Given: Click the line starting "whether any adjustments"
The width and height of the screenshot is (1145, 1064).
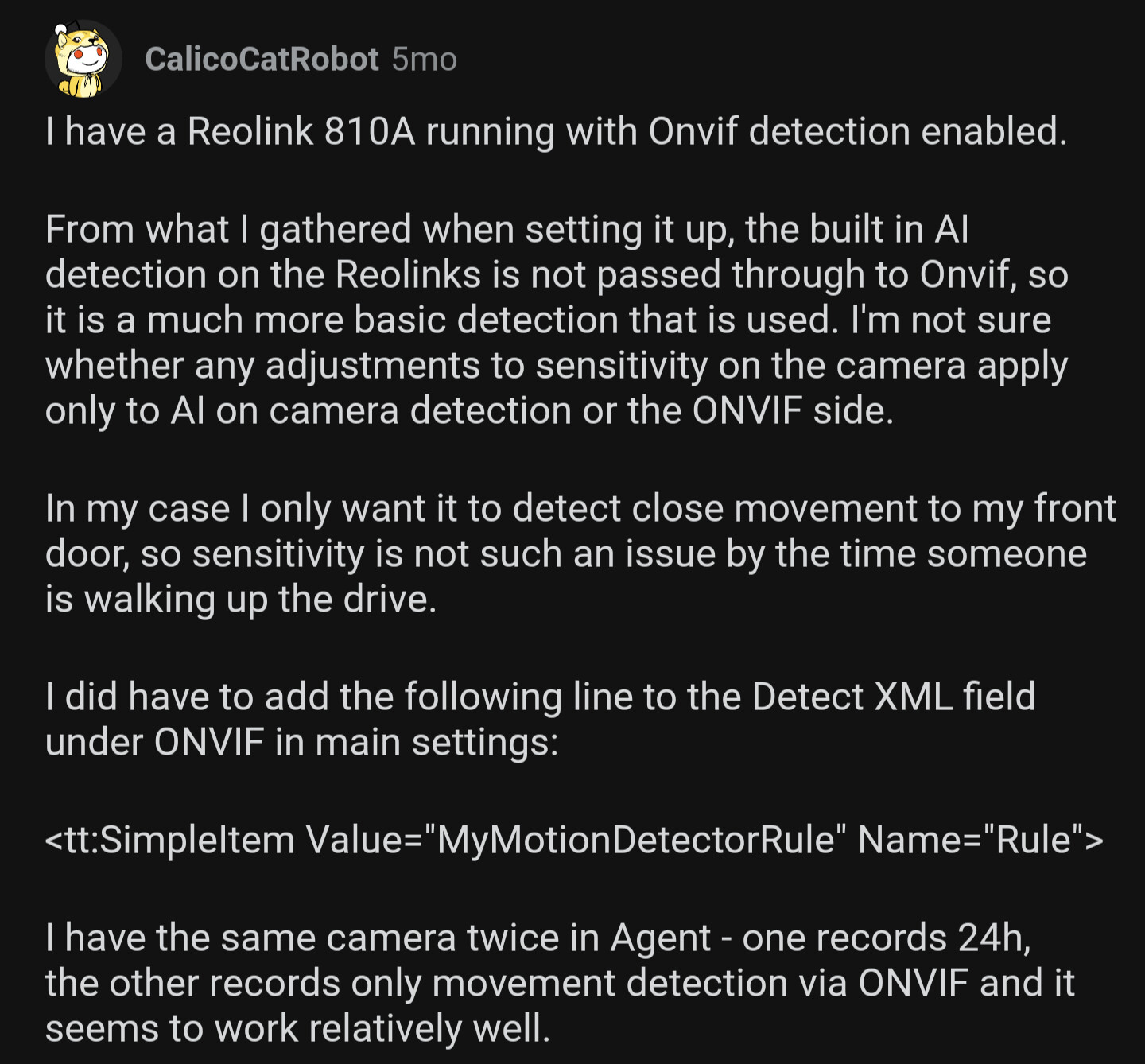Looking at the screenshot, I should (557, 365).
